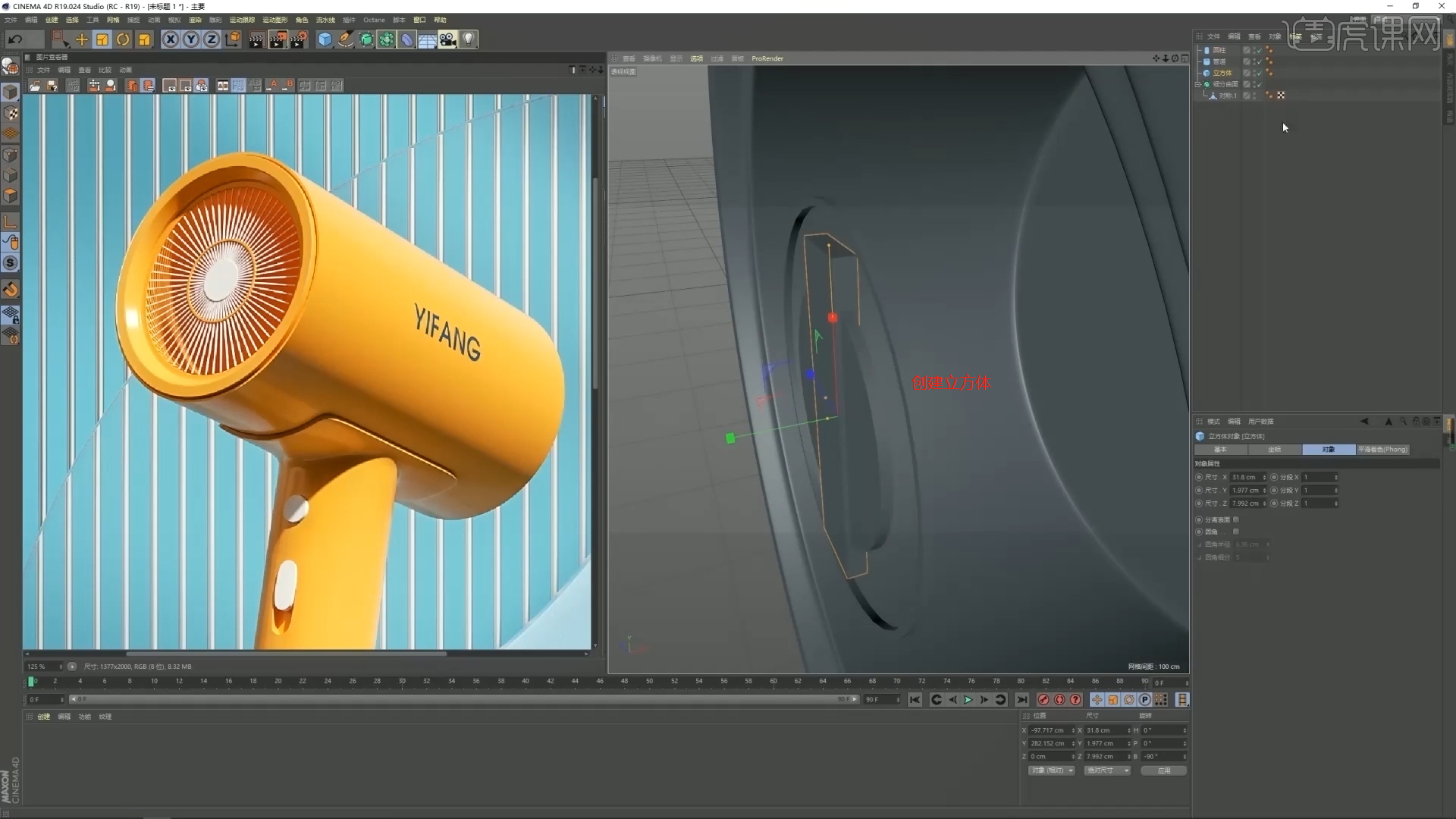Click Render View clapperboard icon

[x=256, y=39]
